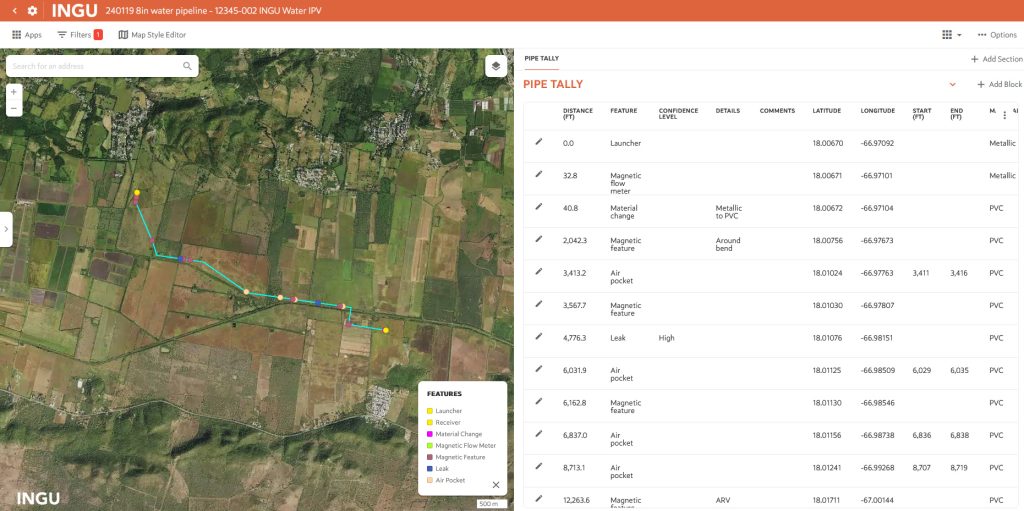The image size is (1024, 511).
Task: Select the -66.98151 longitude cell
Action: (x=878, y=338)
